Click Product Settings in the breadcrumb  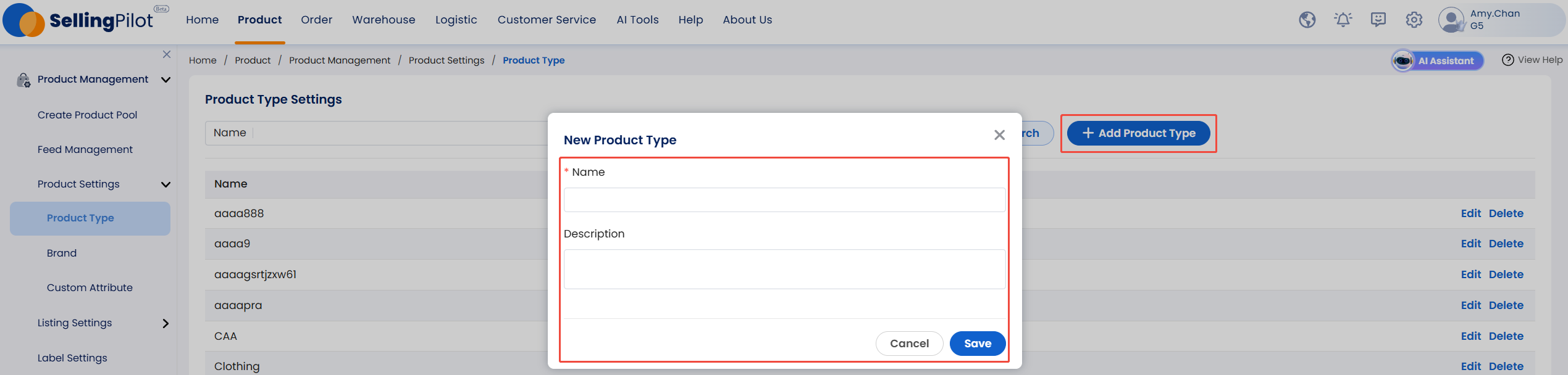[447, 60]
